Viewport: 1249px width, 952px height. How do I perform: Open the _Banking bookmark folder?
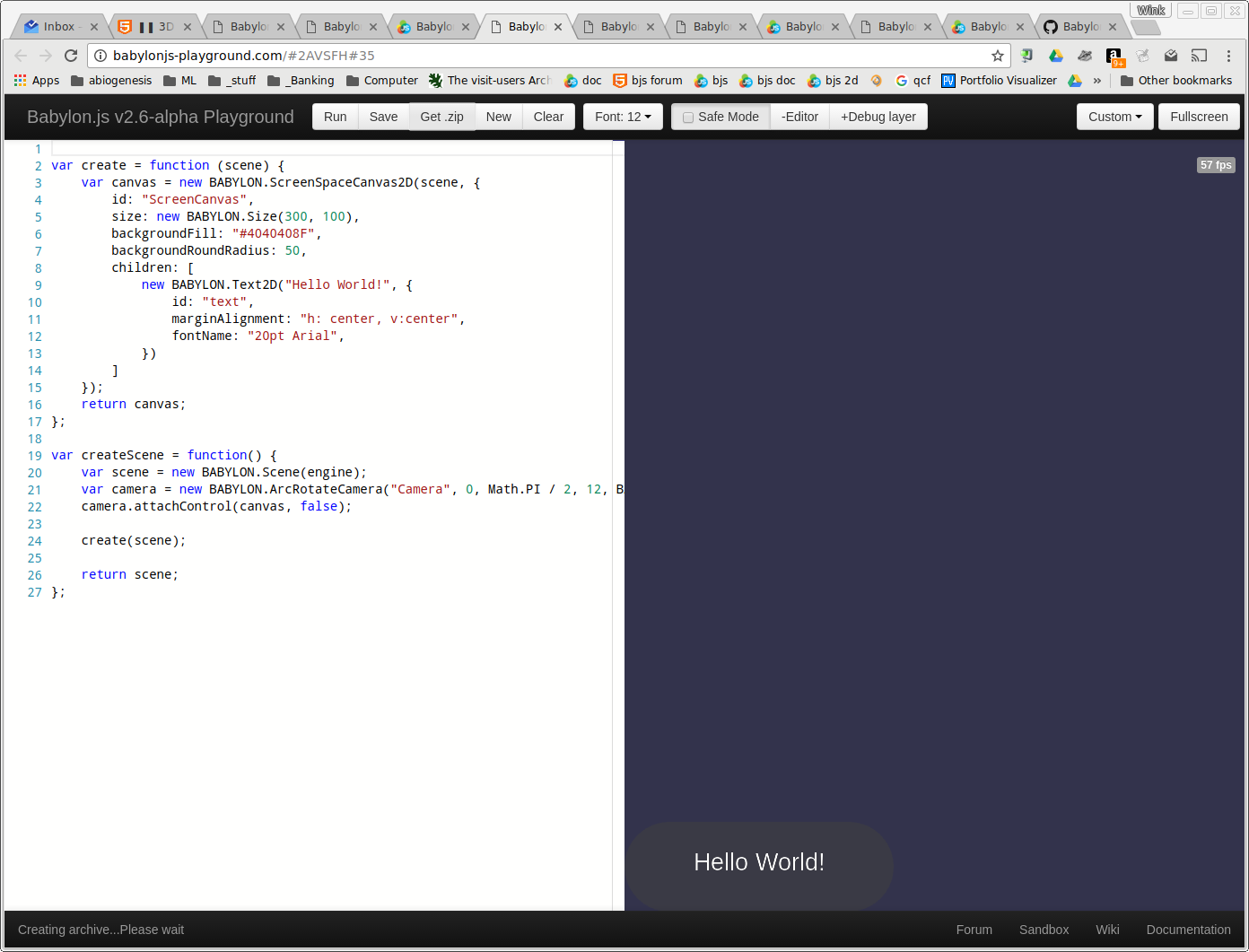[301, 81]
